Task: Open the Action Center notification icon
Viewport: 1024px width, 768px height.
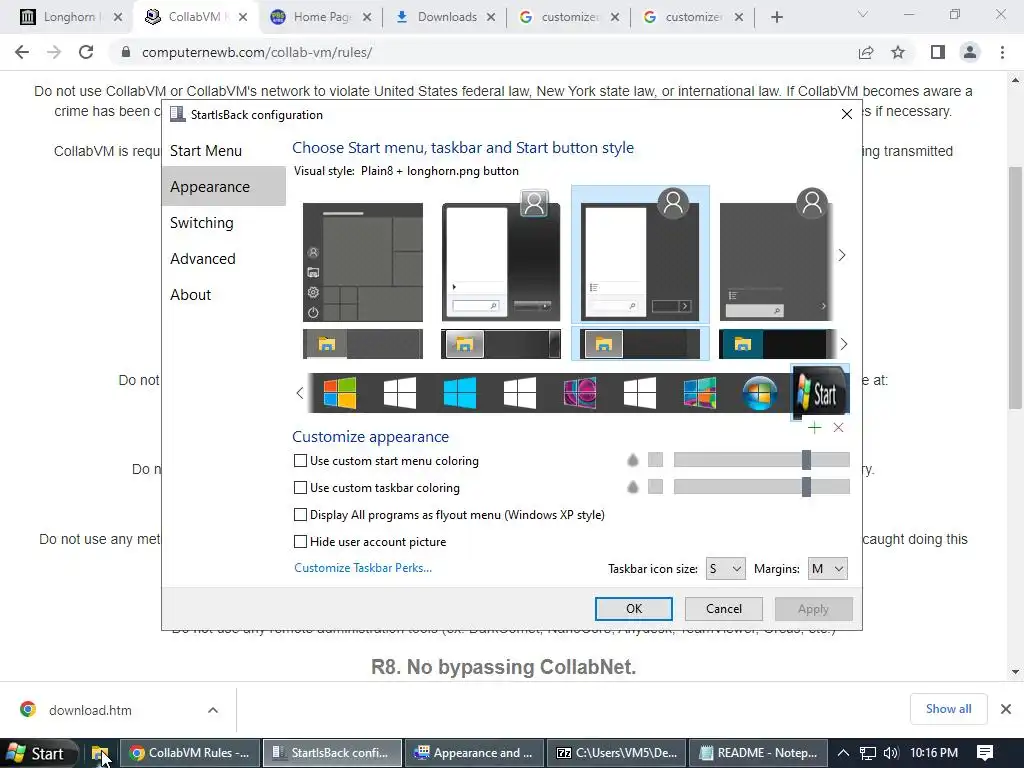Action: click(985, 753)
